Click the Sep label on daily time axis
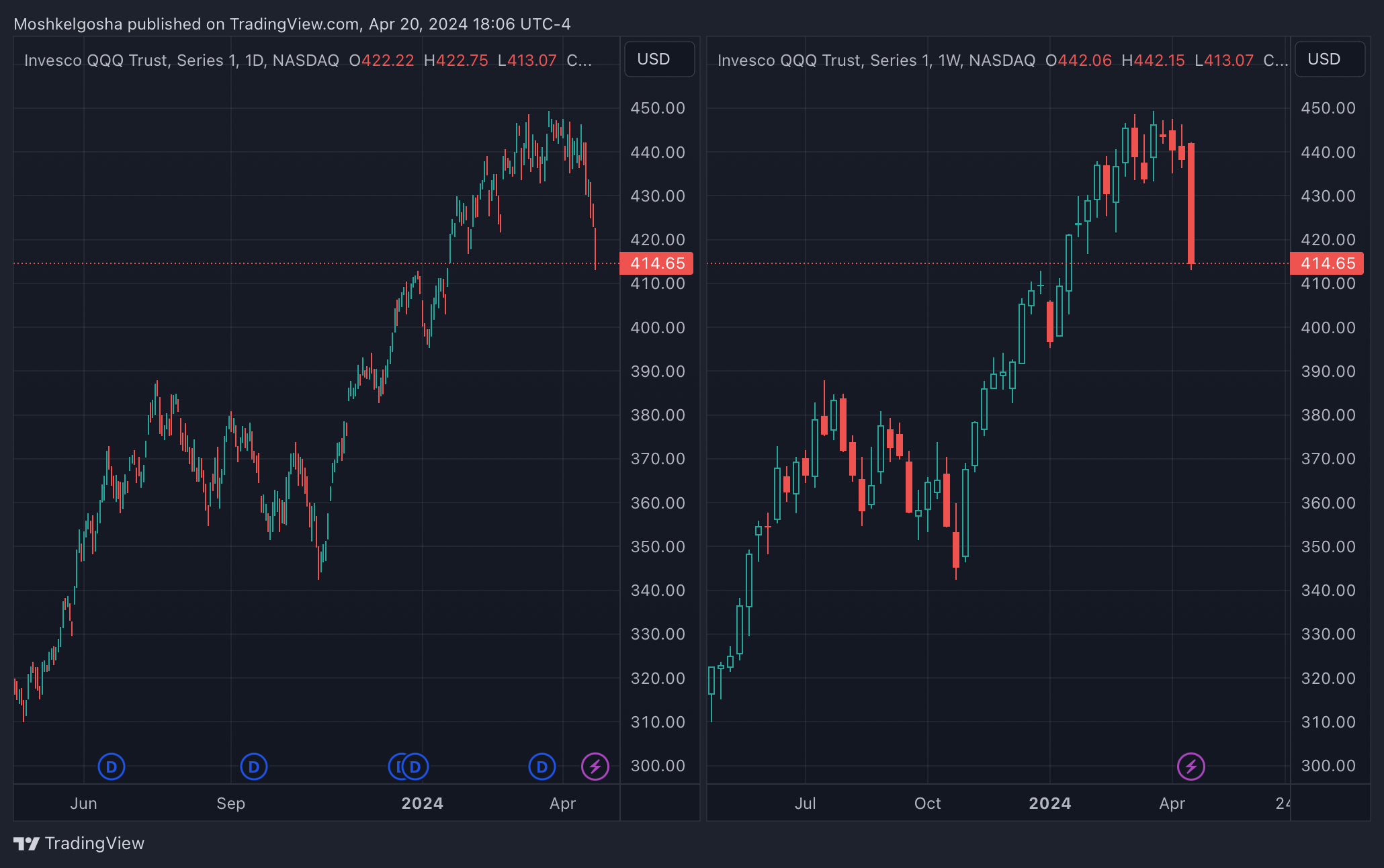 pos(230,804)
